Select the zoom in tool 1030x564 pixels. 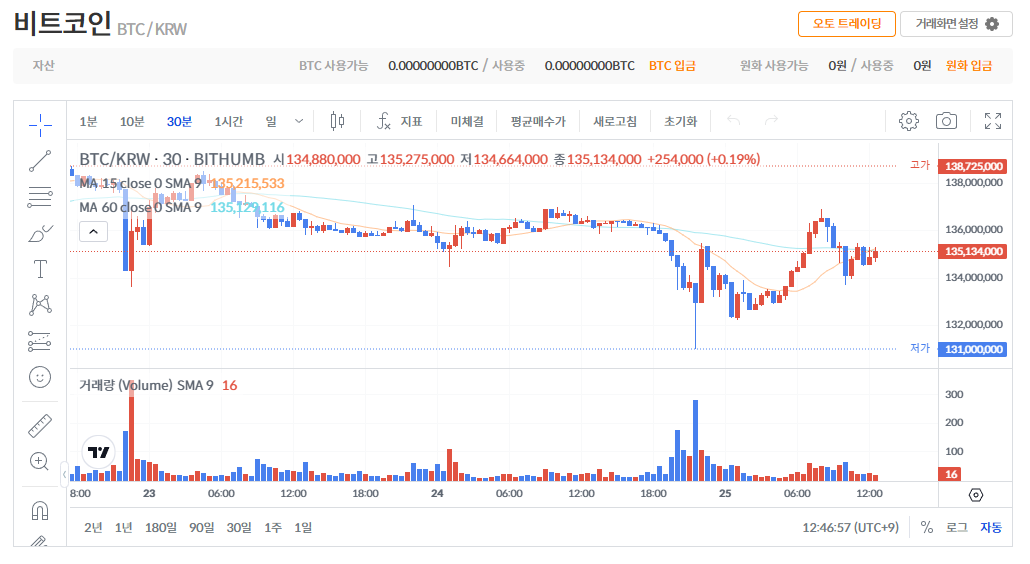(40, 462)
